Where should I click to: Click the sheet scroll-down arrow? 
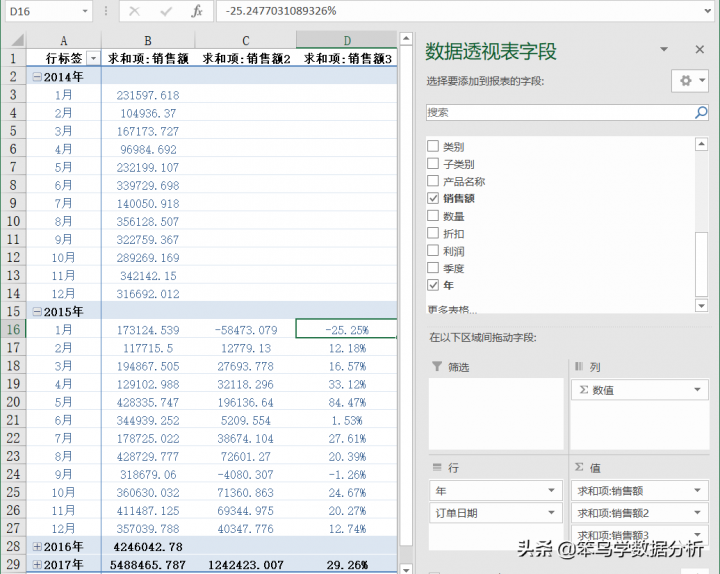coord(405,569)
